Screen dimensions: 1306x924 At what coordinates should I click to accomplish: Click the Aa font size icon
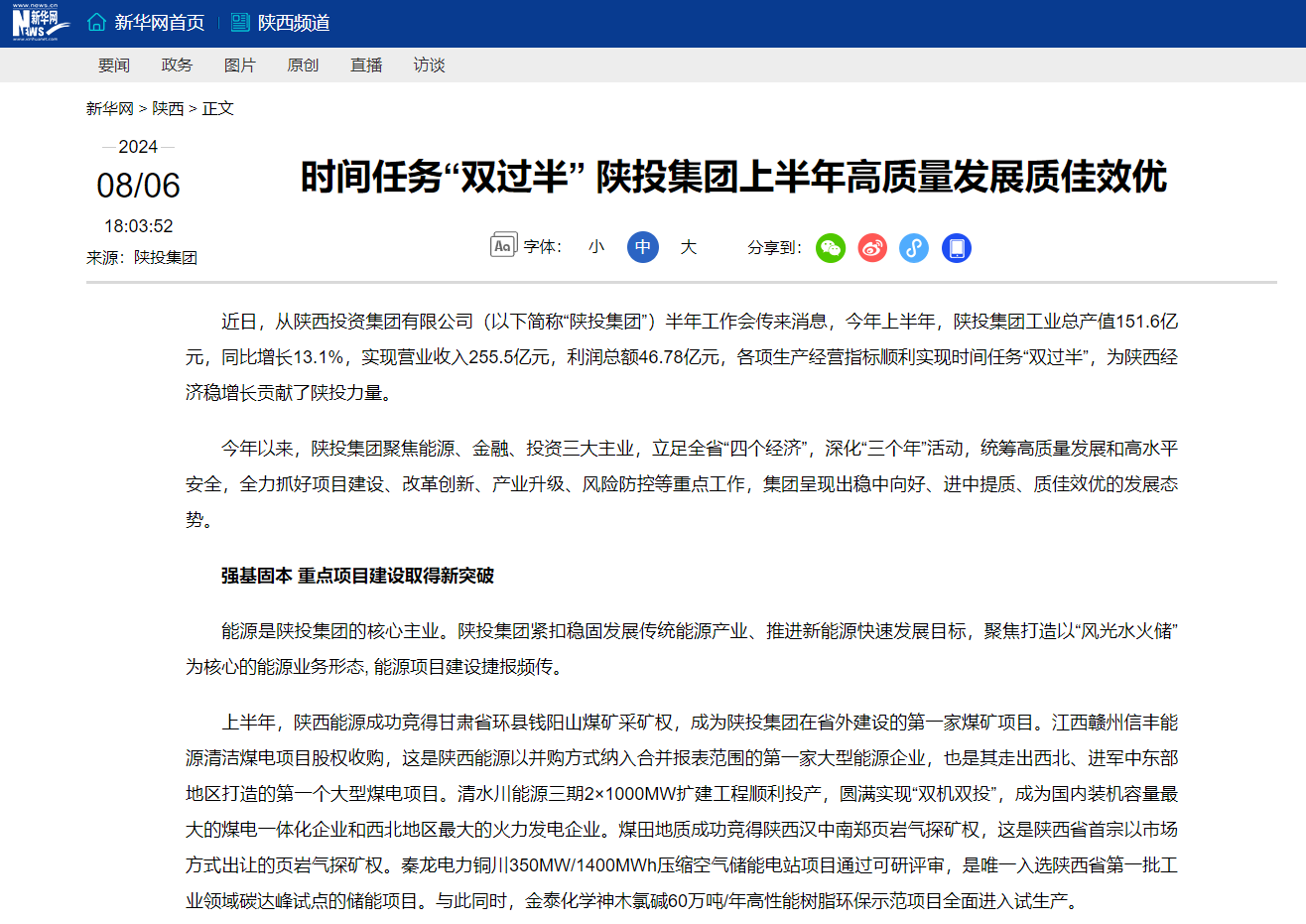[503, 245]
